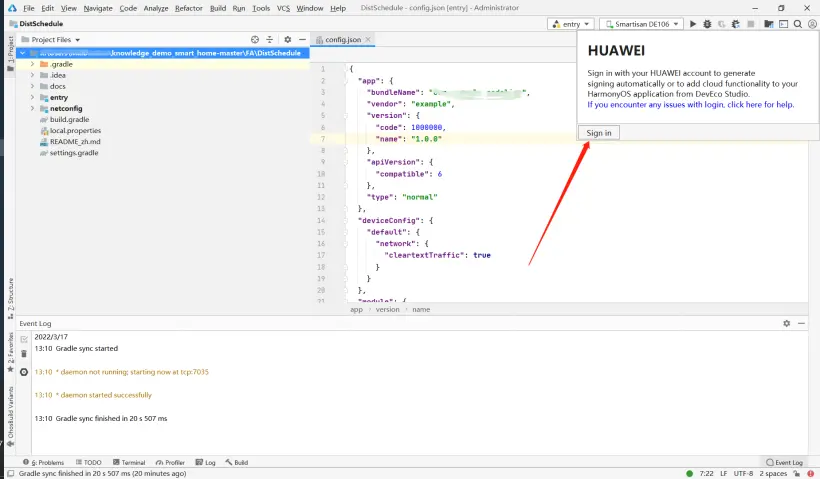The height and width of the screenshot is (479, 820).
Task: Click the login help link in HUAWEI popup
Action: [x=690, y=105]
